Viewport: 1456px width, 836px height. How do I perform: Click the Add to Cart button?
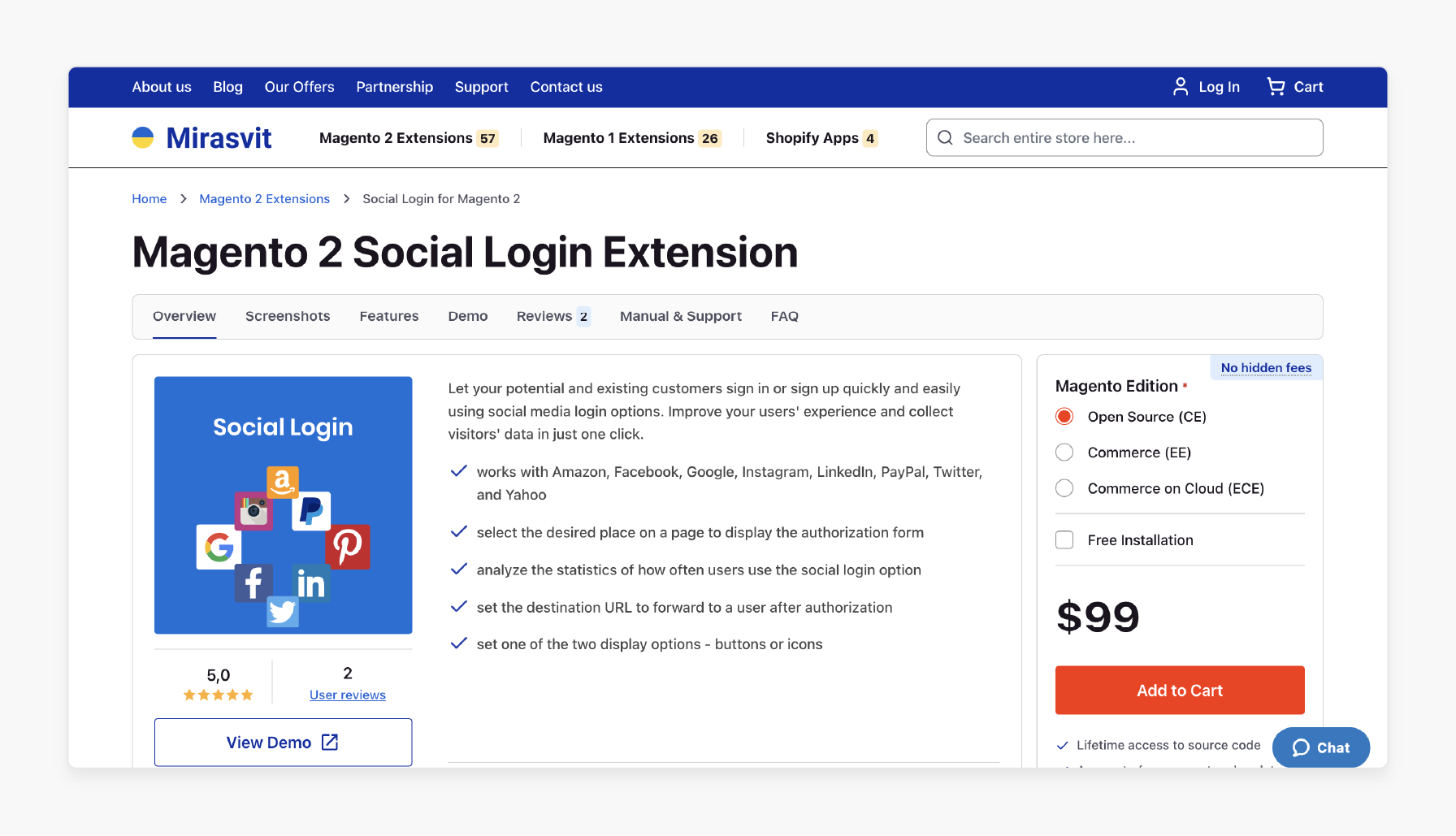point(1180,690)
